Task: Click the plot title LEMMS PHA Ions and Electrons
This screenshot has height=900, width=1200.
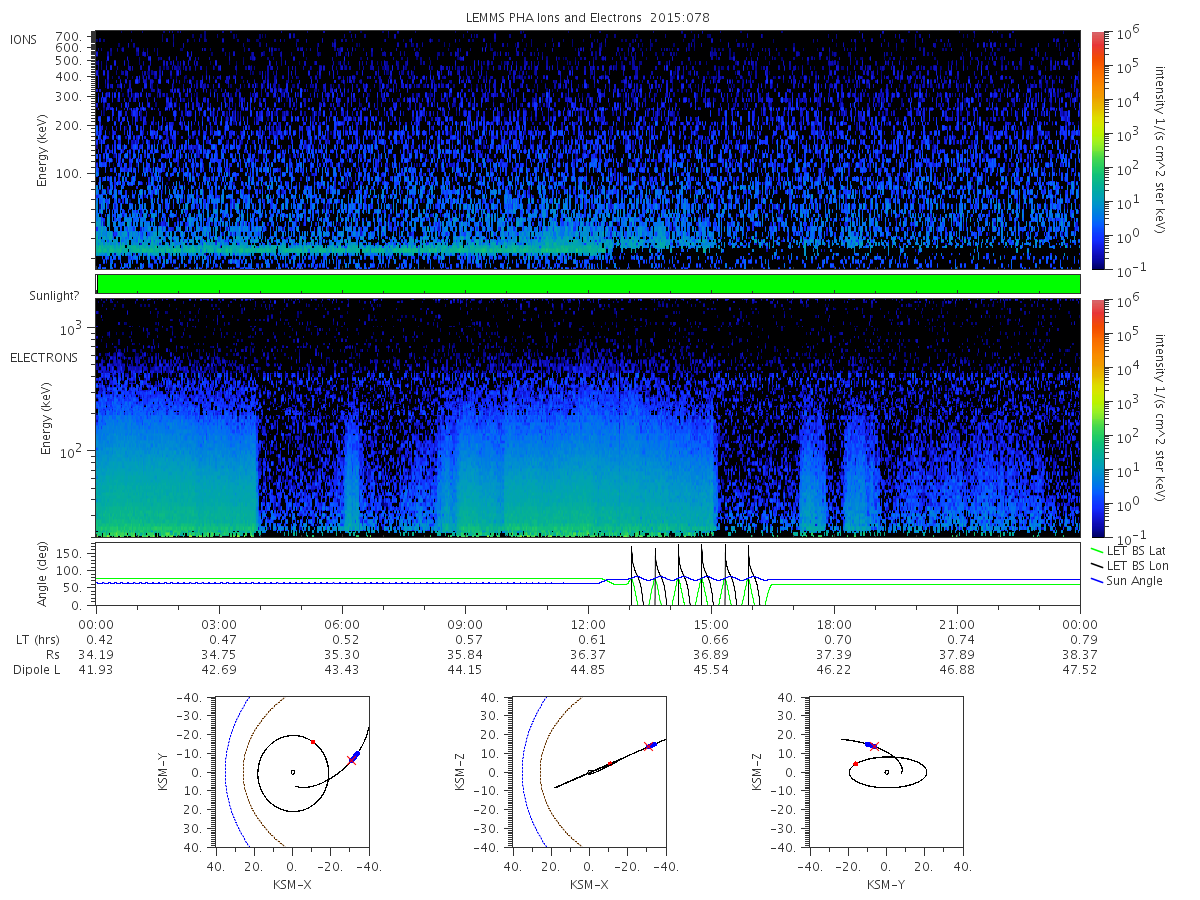Action: pos(588,18)
